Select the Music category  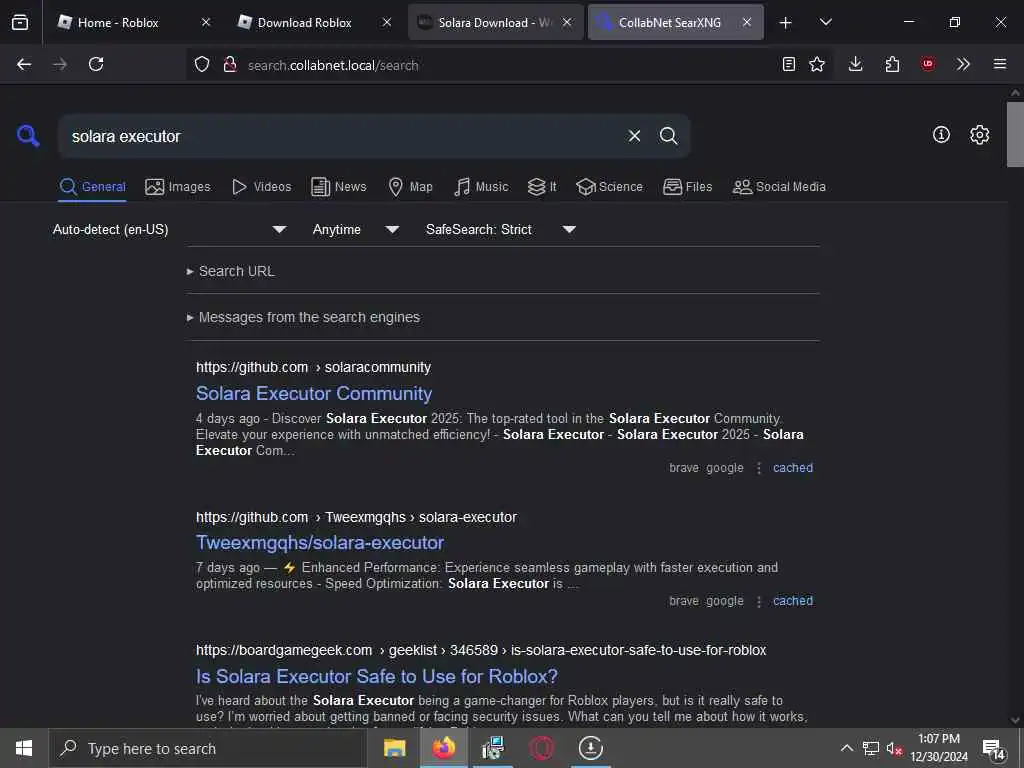[481, 187]
